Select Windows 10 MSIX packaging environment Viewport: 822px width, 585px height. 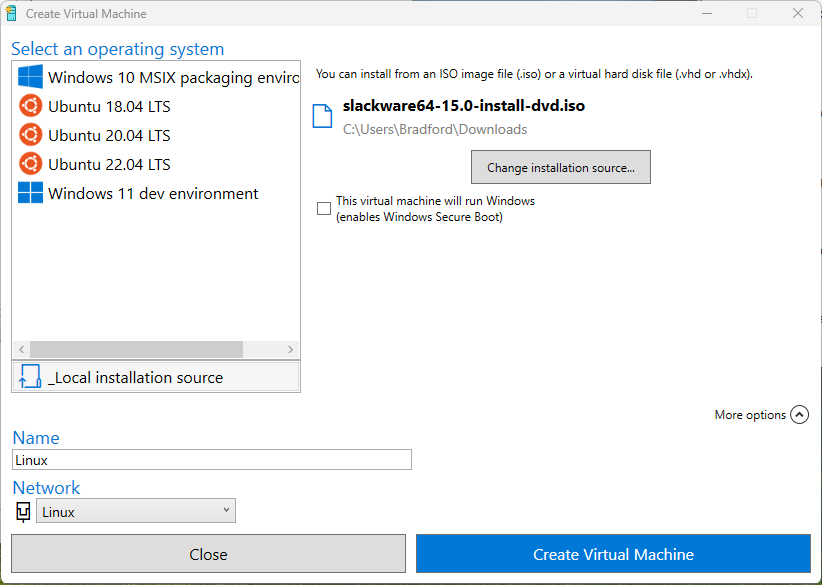tap(156, 77)
